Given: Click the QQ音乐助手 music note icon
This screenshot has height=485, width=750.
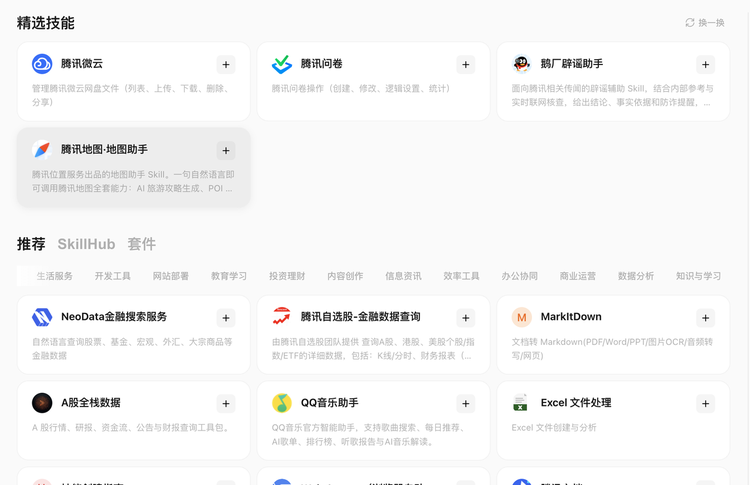Looking at the screenshot, I should click(x=282, y=403).
